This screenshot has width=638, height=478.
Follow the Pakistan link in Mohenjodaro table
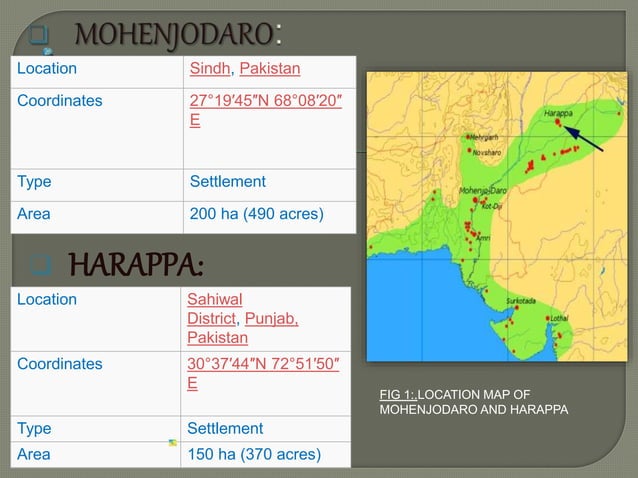270,68
